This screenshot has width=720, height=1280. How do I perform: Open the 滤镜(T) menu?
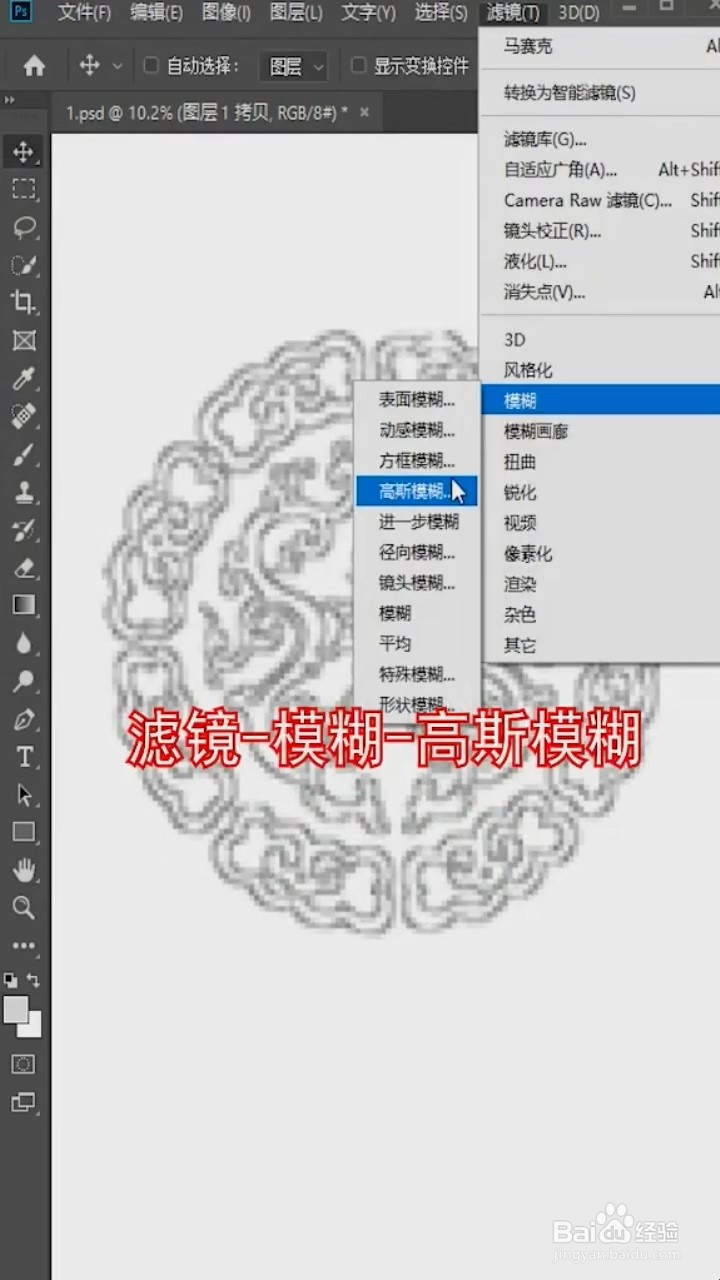pos(513,13)
